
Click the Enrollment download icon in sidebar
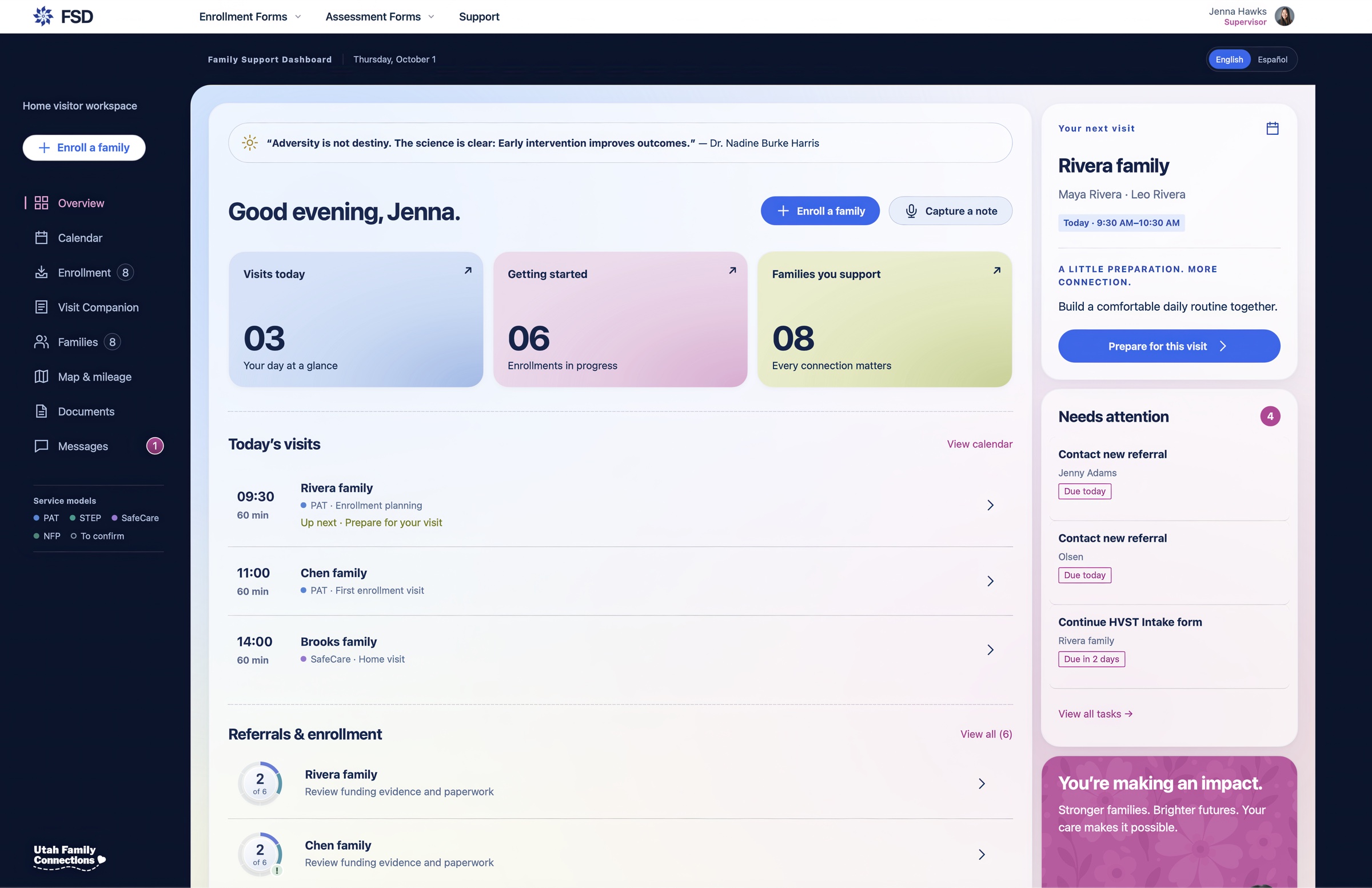[x=41, y=272]
